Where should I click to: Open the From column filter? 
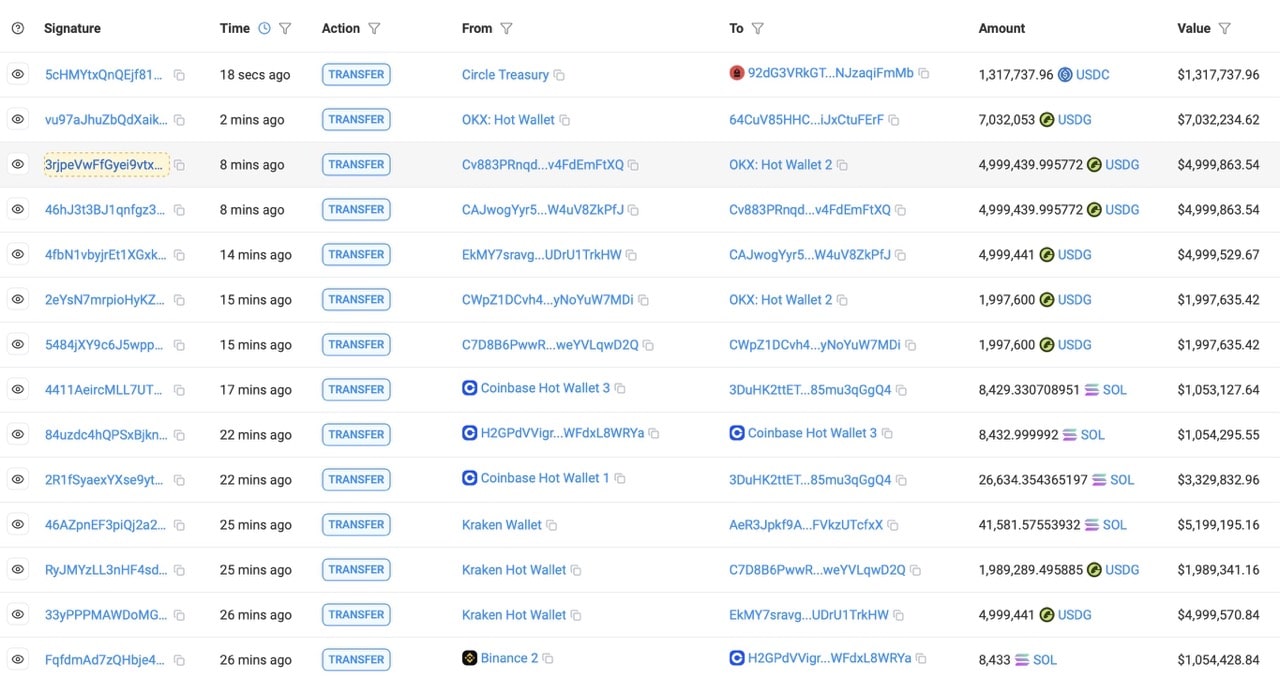(506, 28)
